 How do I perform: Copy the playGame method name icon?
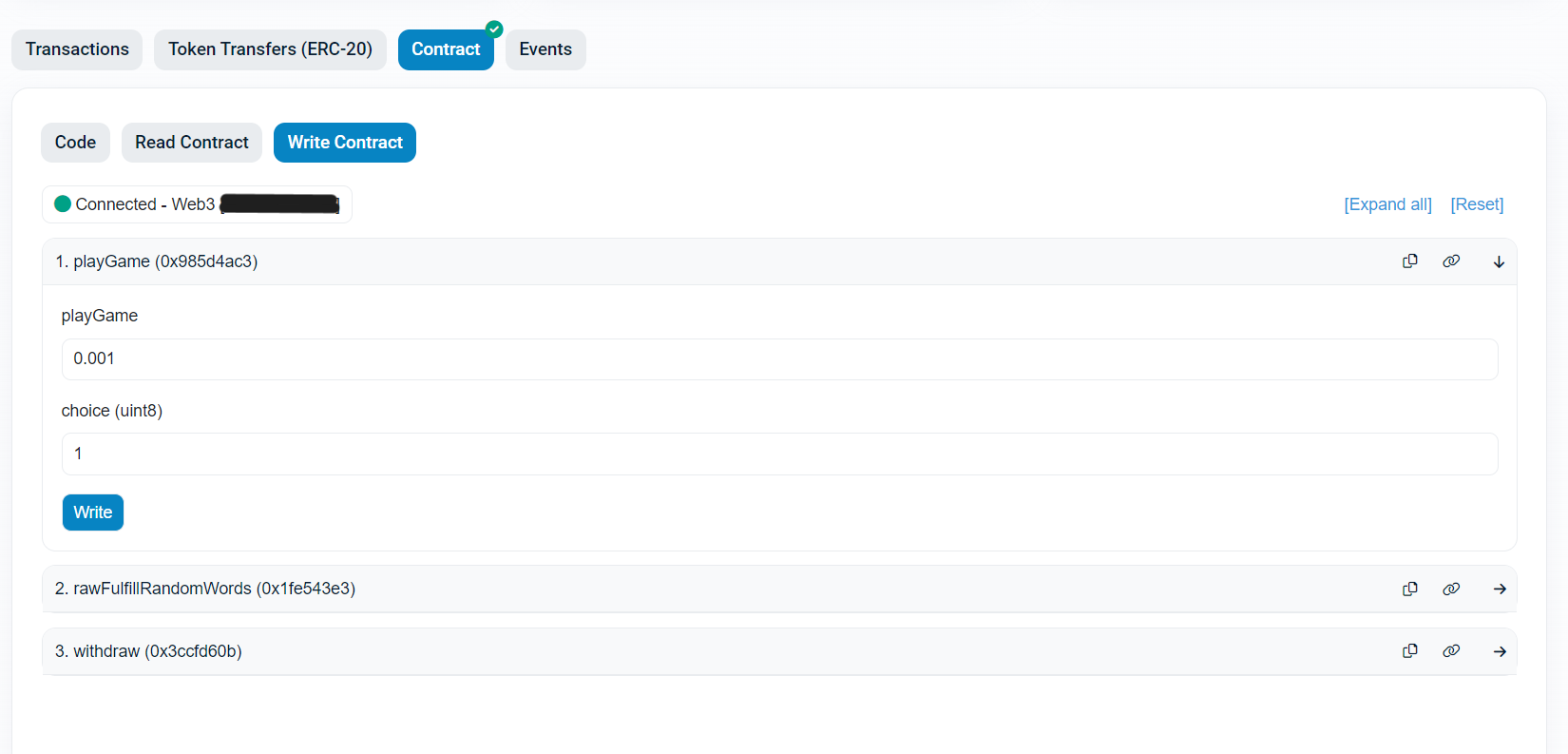click(1410, 261)
